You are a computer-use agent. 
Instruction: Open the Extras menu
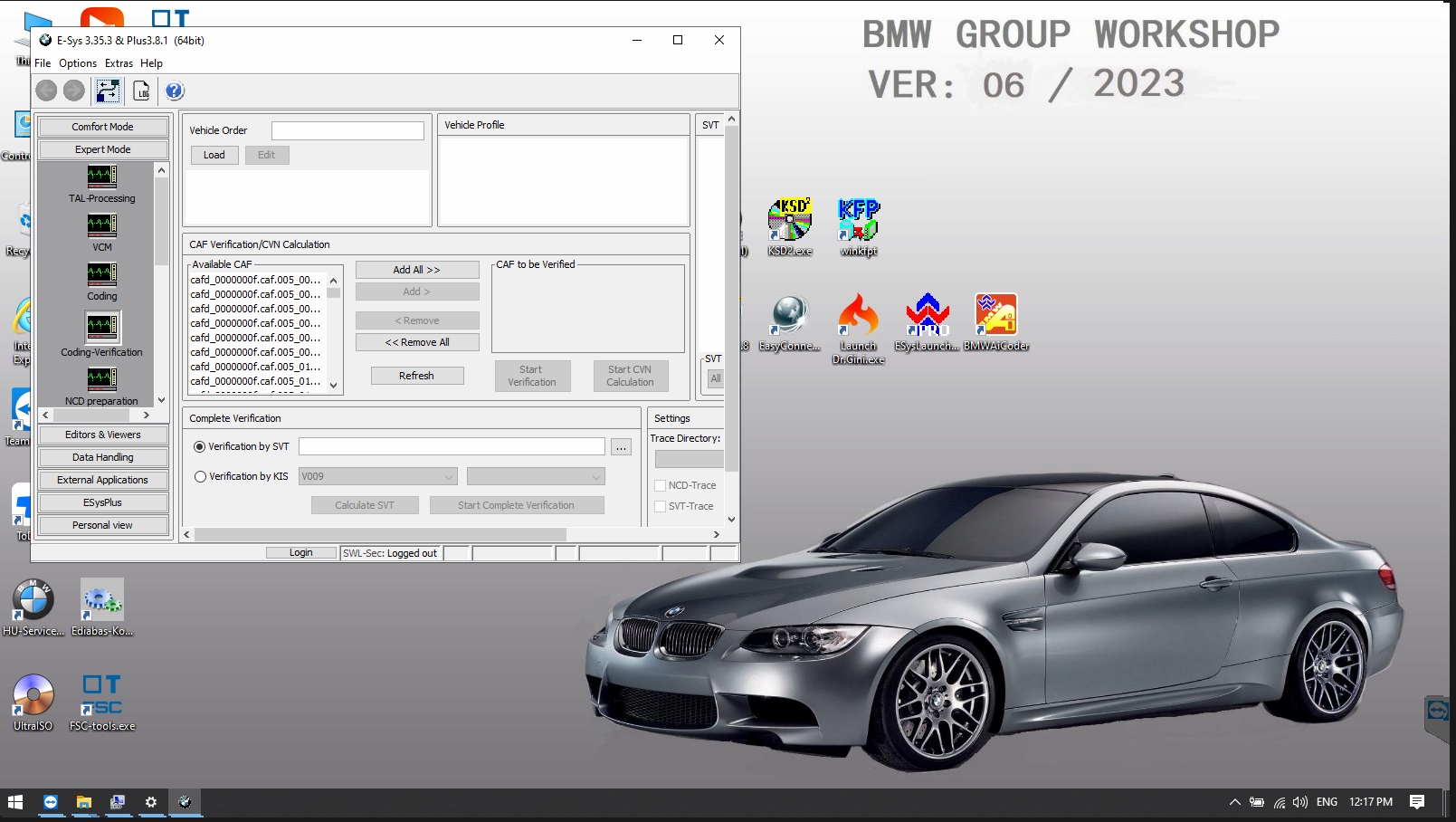tap(119, 63)
